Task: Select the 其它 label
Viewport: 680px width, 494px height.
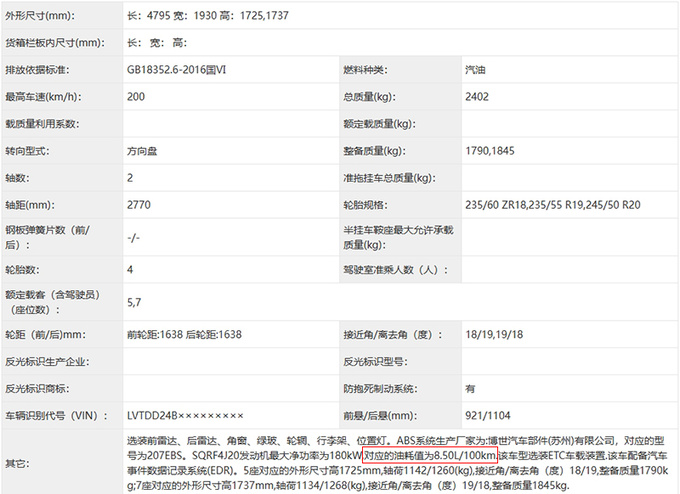Action: click(17, 464)
